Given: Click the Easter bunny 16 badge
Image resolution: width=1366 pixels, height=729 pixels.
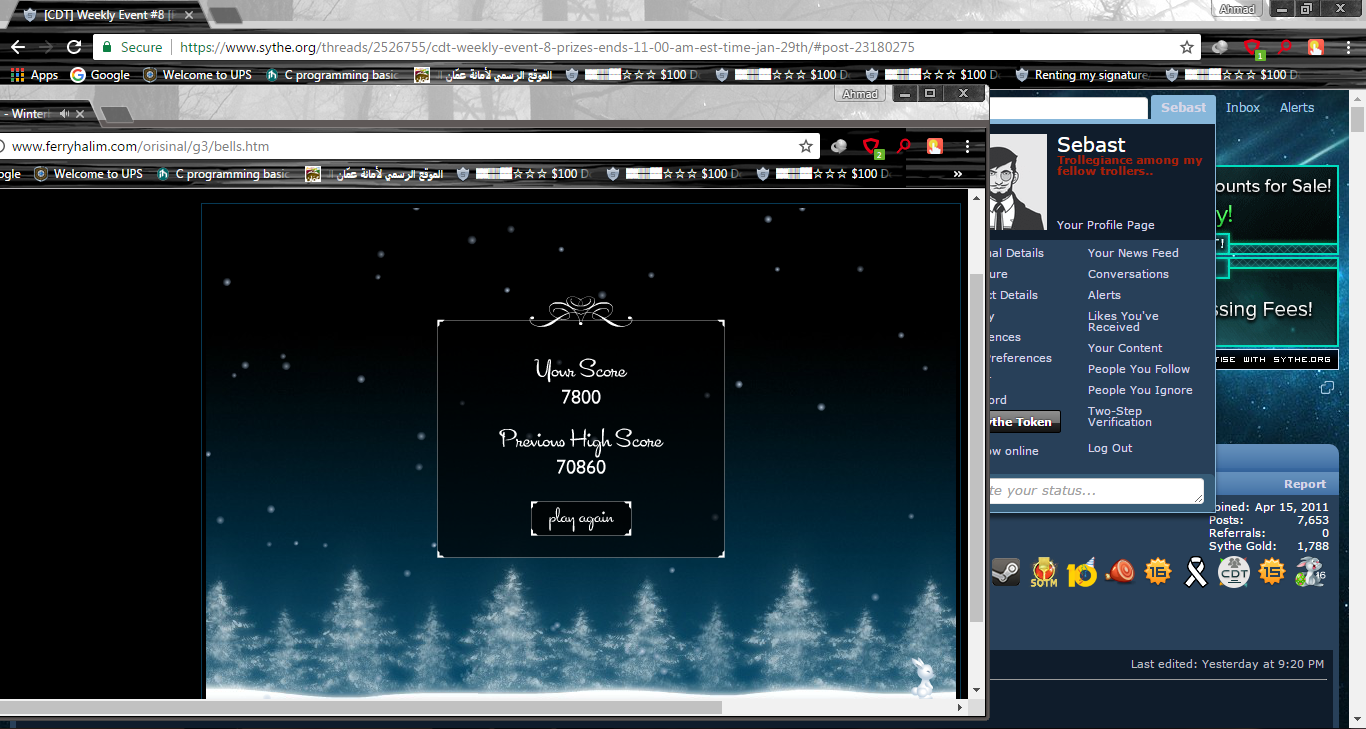Looking at the screenshot, I should pos(1309,572).
